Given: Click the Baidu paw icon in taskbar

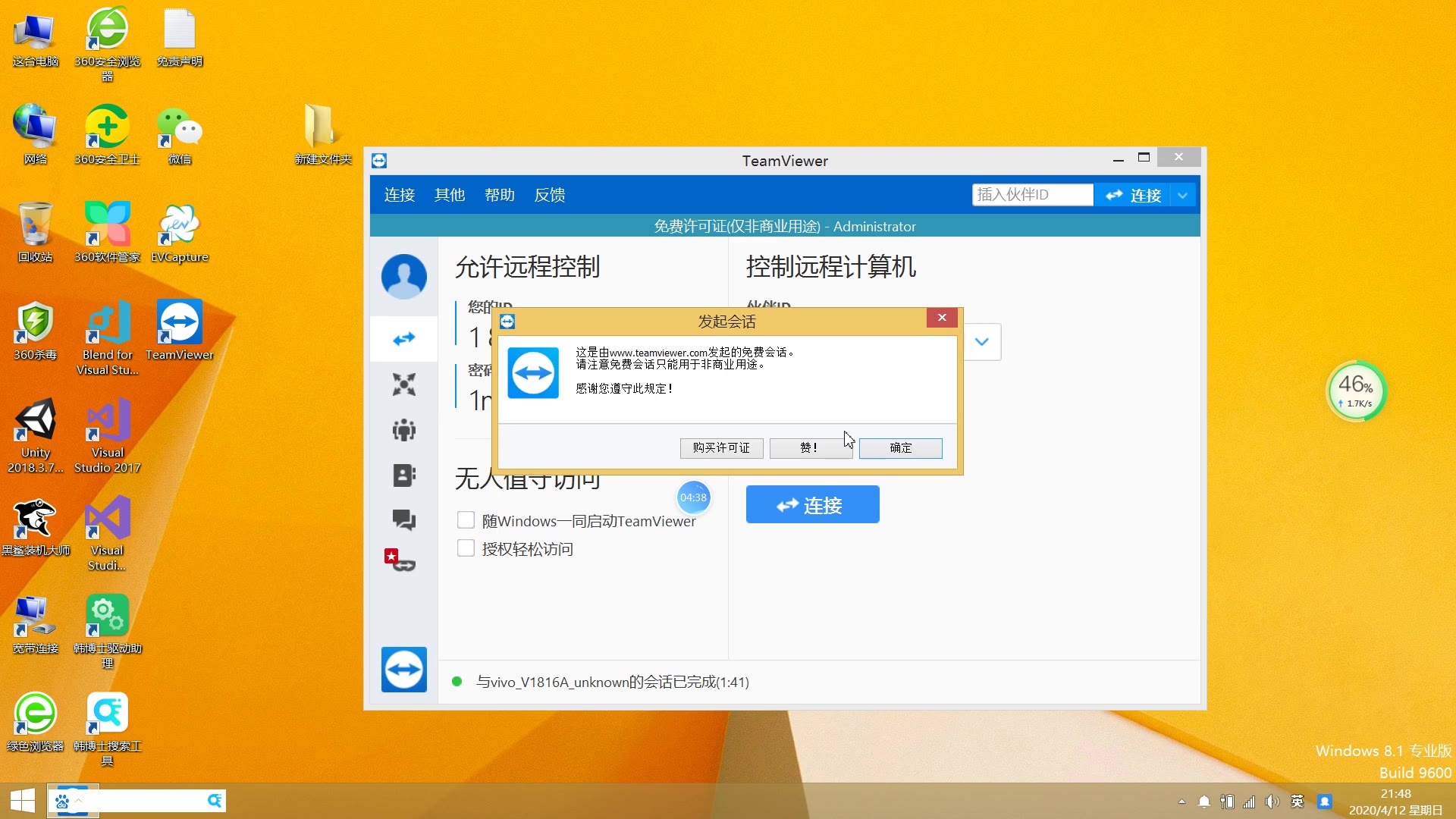Looking at the screenshot, I should click(x=62, y=801).
